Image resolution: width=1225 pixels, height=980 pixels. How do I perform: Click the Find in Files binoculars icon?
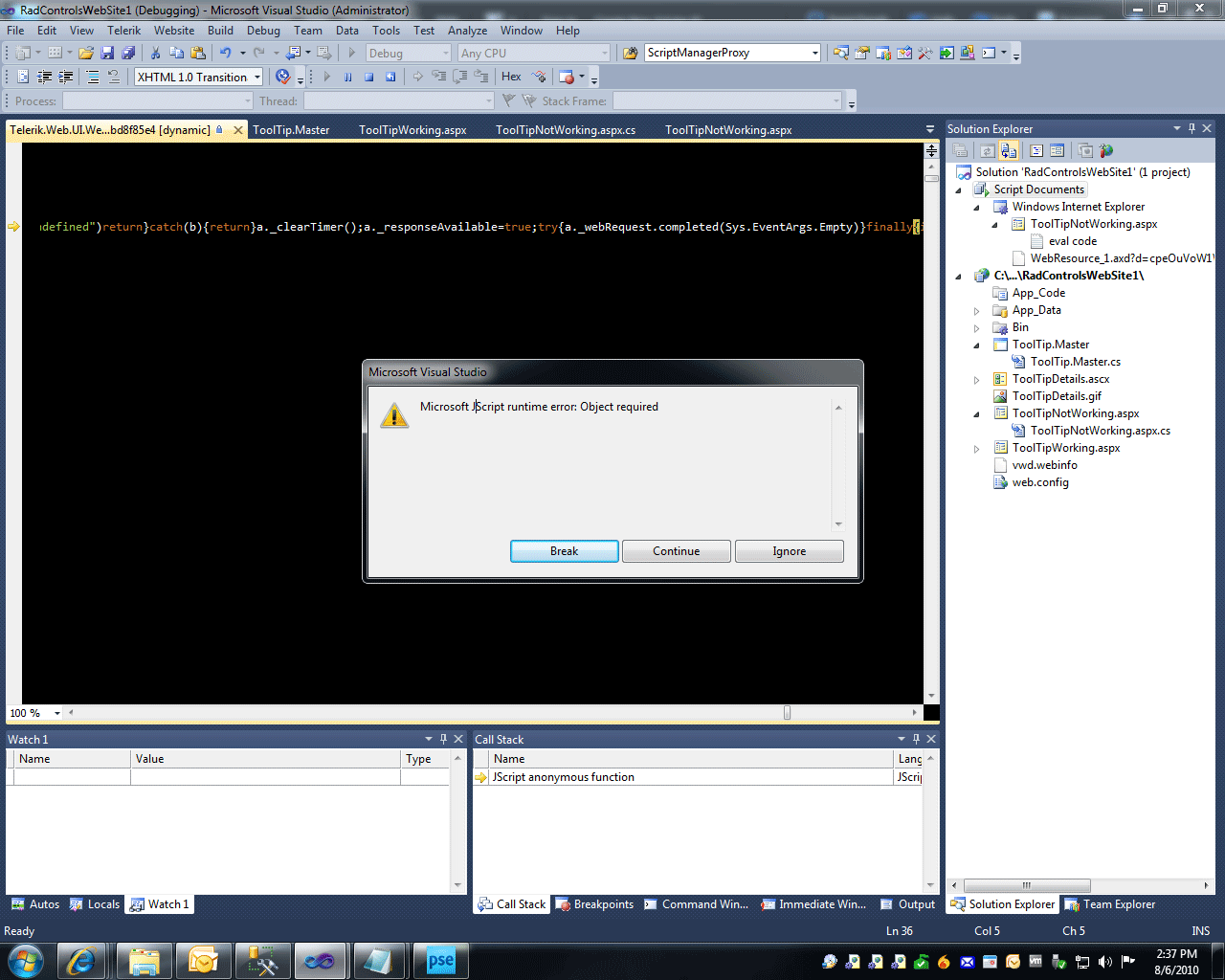(x=631, y=54)
